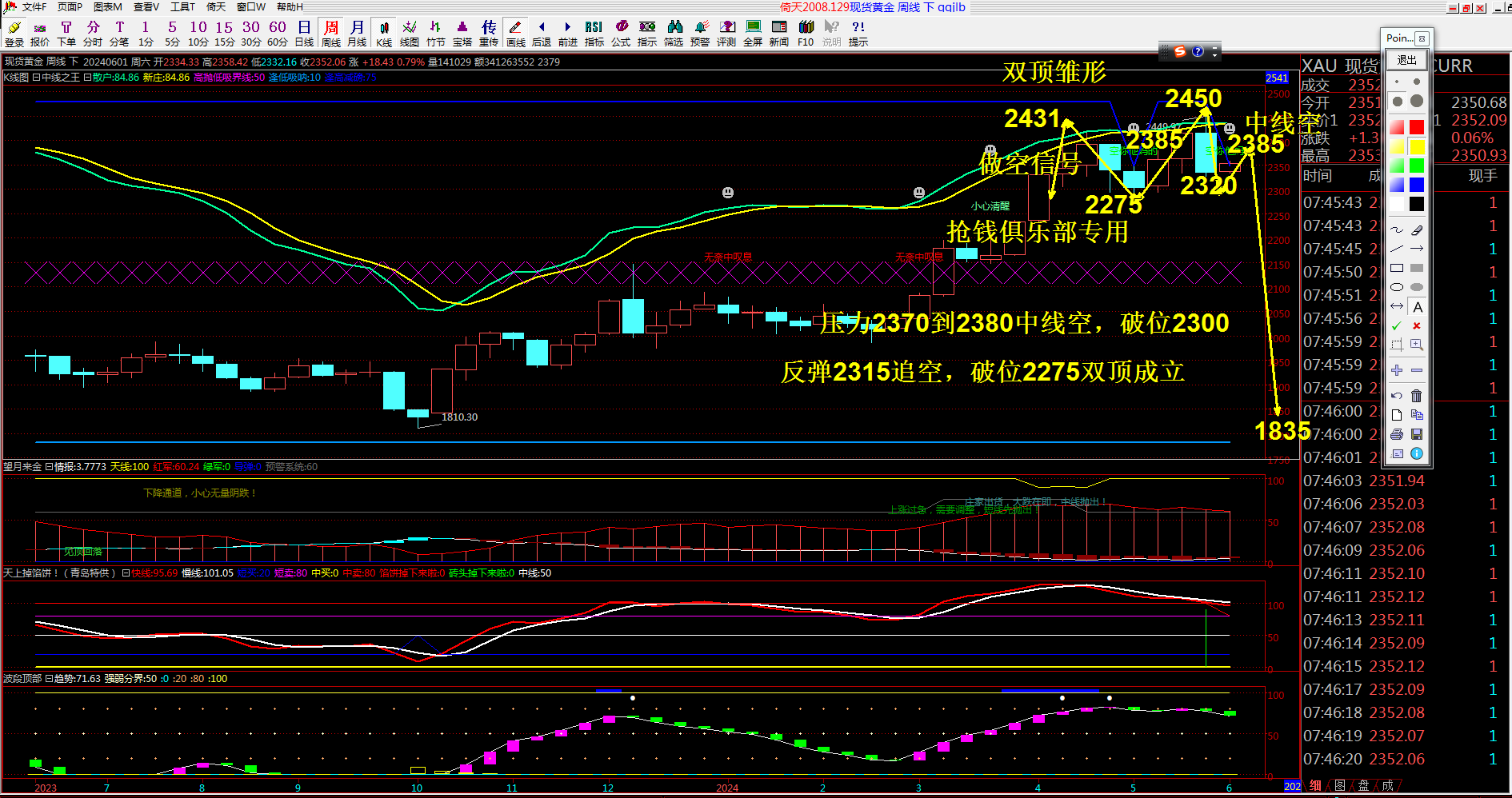Click the 筛选 screening binoculars icon

click(x=673, y=32)
